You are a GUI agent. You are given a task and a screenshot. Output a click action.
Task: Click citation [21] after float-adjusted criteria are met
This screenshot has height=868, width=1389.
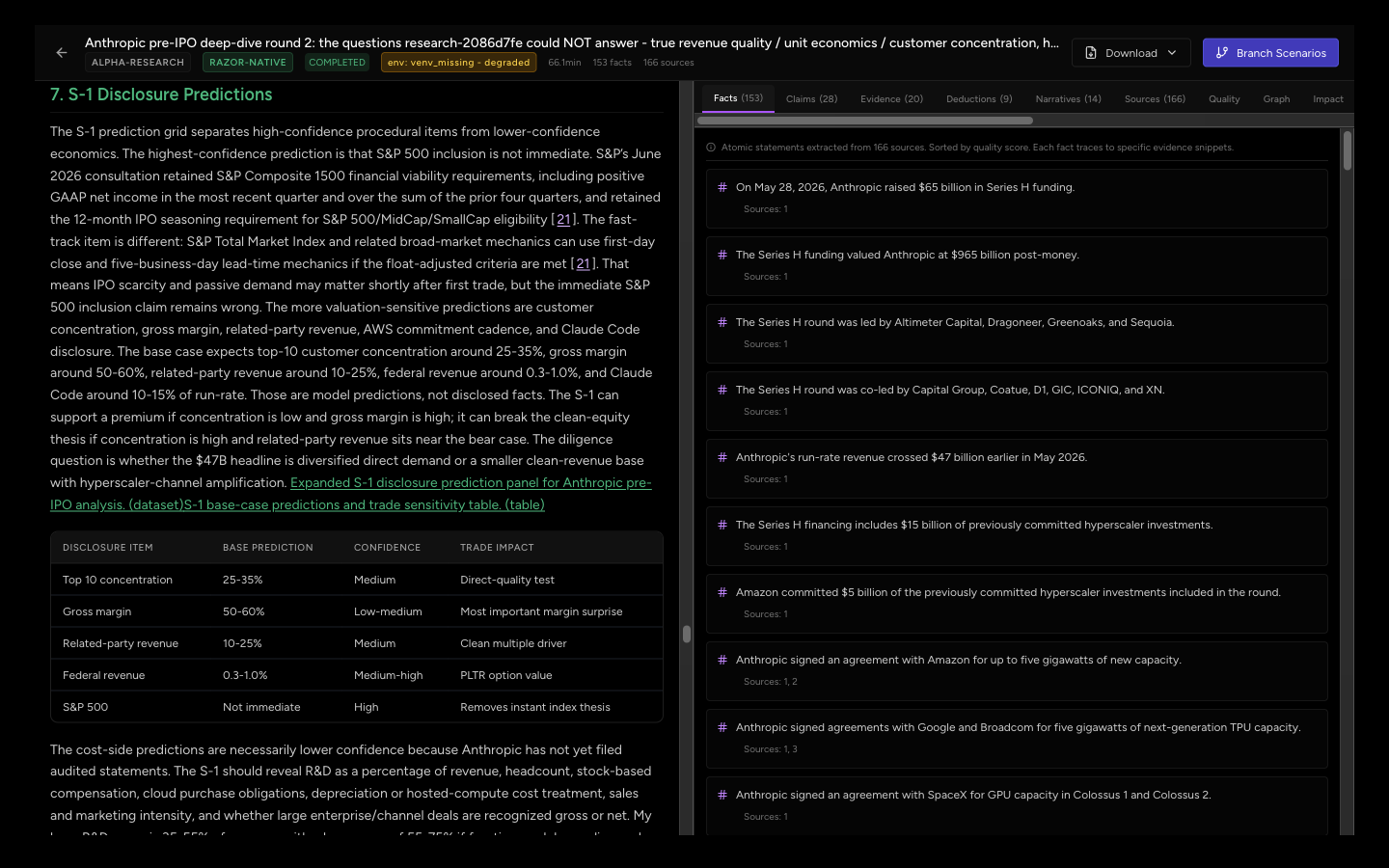tap(583, 264)
